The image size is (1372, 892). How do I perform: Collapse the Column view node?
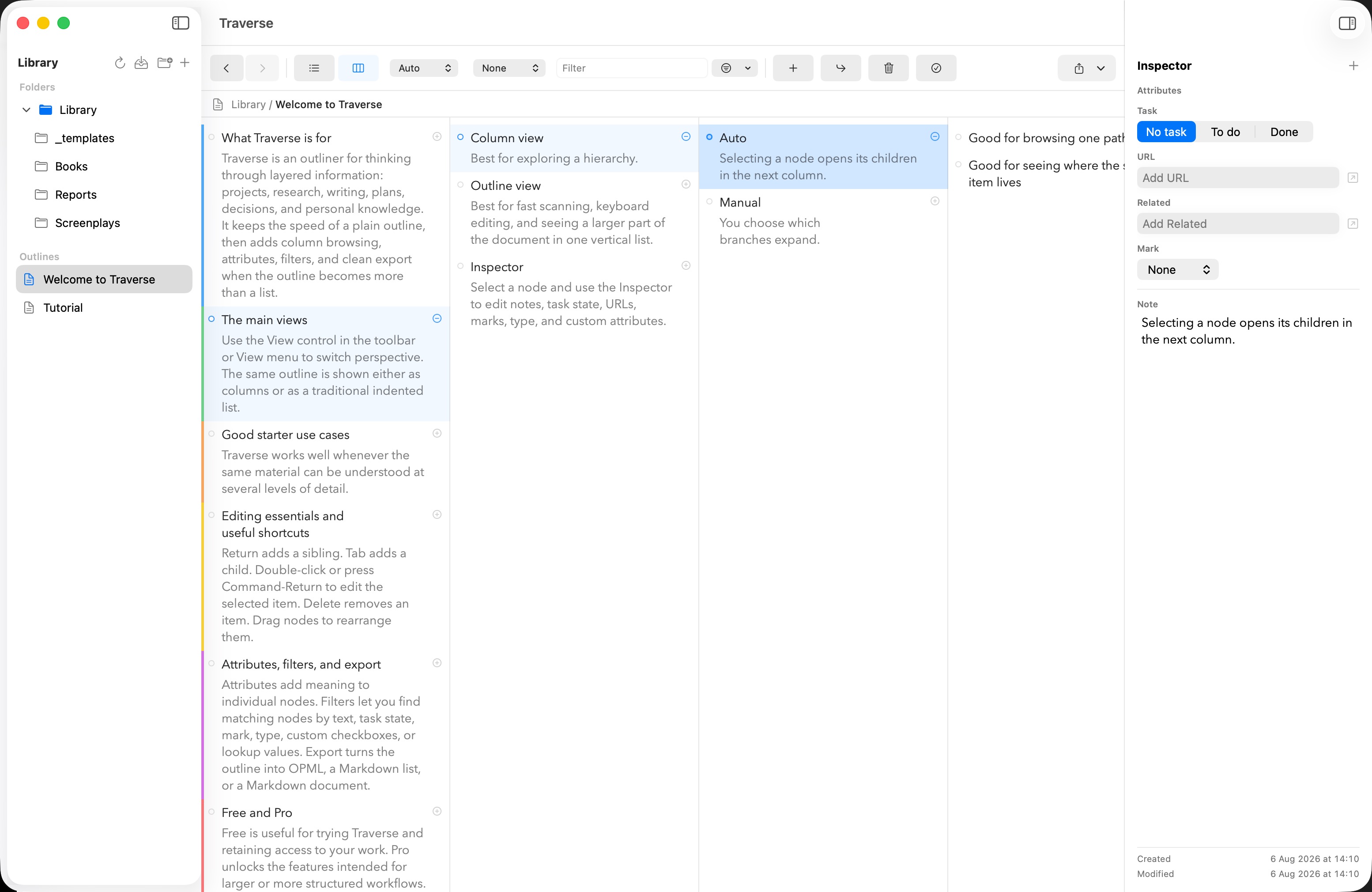click(686, 136)
